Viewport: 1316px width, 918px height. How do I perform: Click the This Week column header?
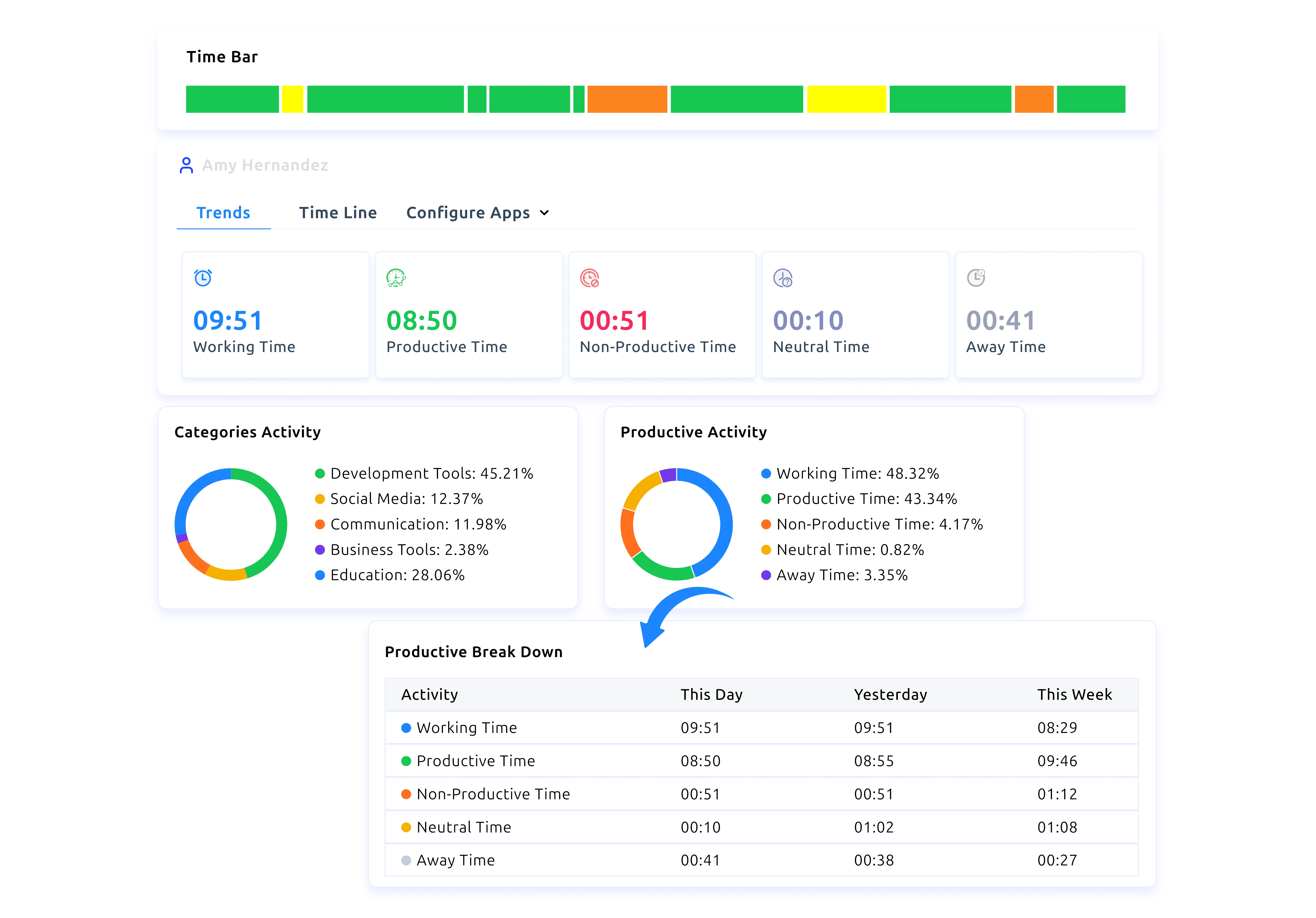pyautogui.click(x=1074, y=694)
